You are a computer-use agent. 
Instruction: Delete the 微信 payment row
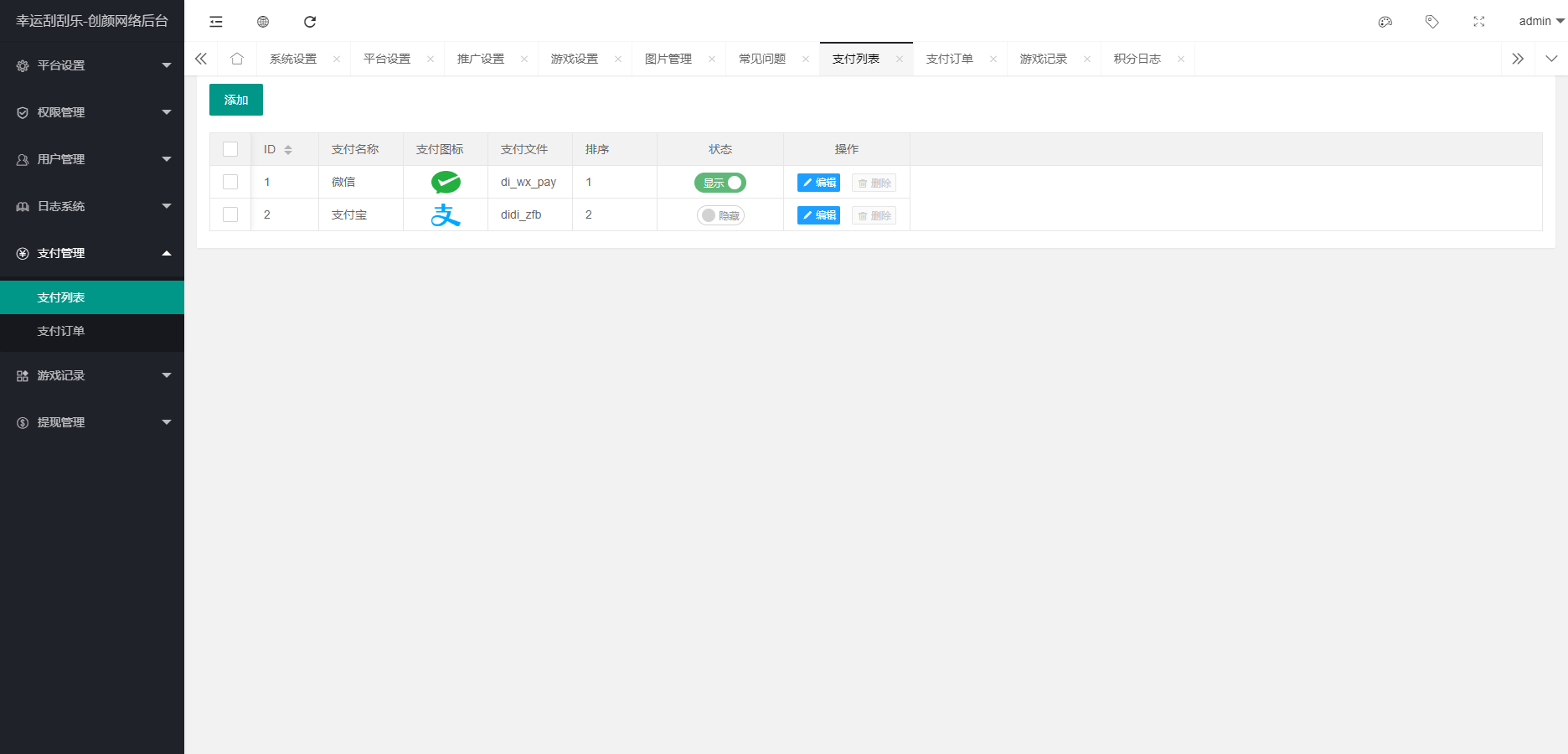(x=874, y=183)
